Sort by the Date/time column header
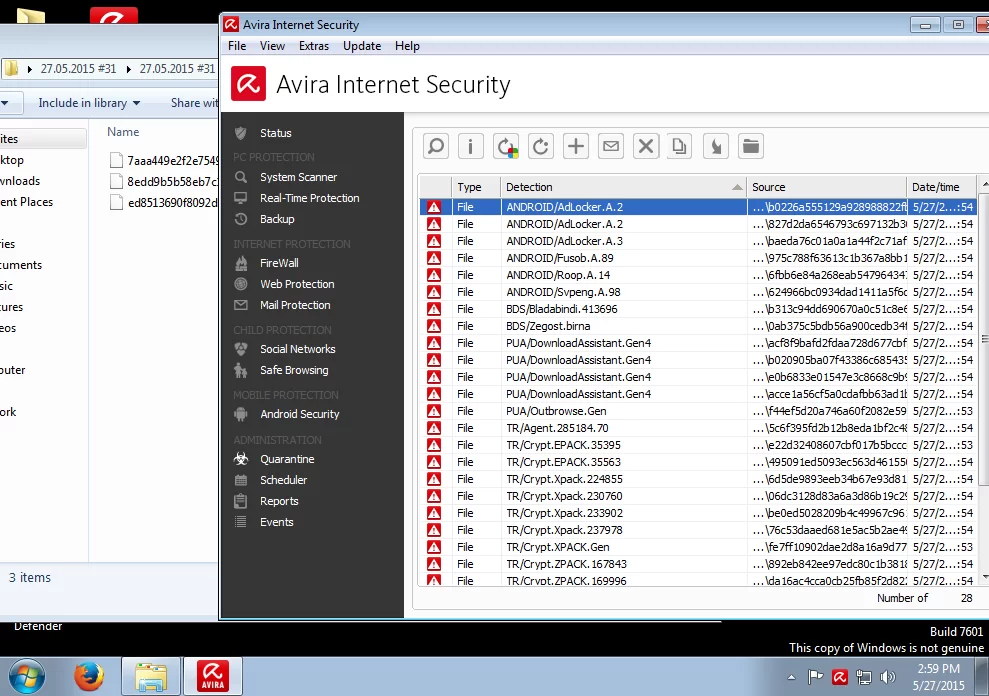This screenshot has width=989, height=696. click(941, 187)
